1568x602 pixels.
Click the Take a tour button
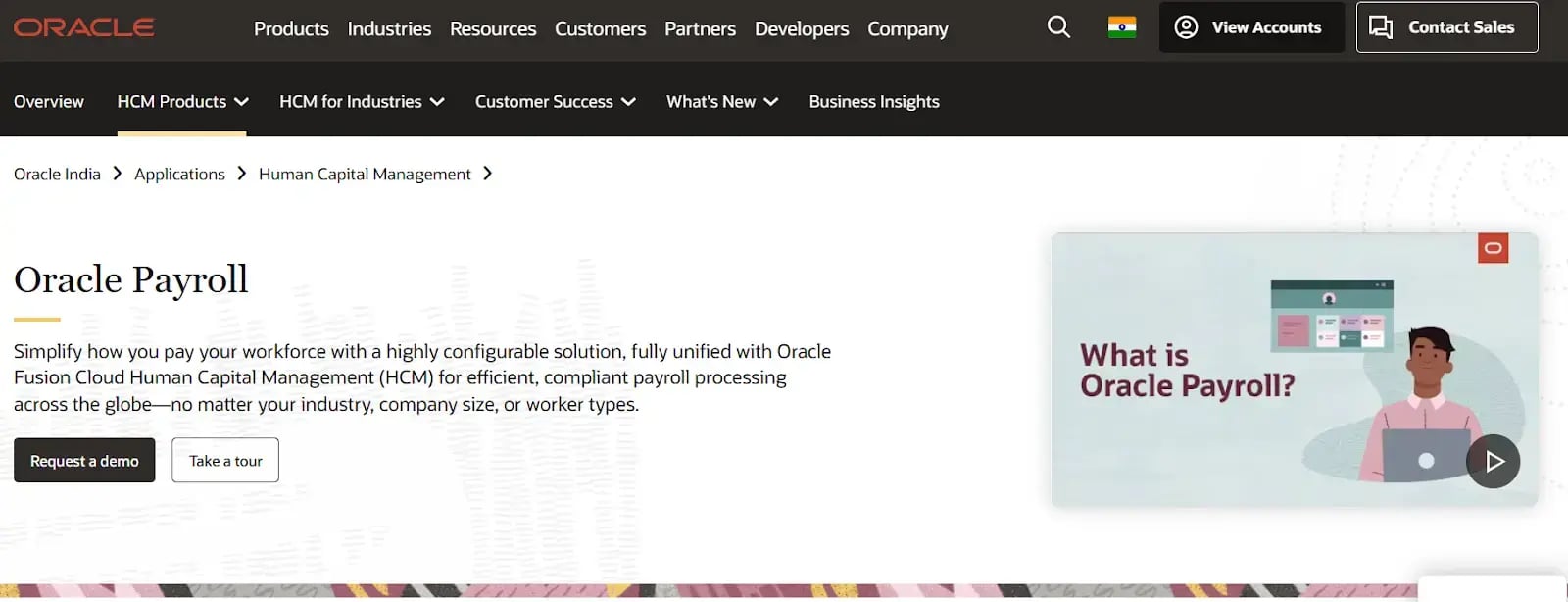click(x=225, y=460)
